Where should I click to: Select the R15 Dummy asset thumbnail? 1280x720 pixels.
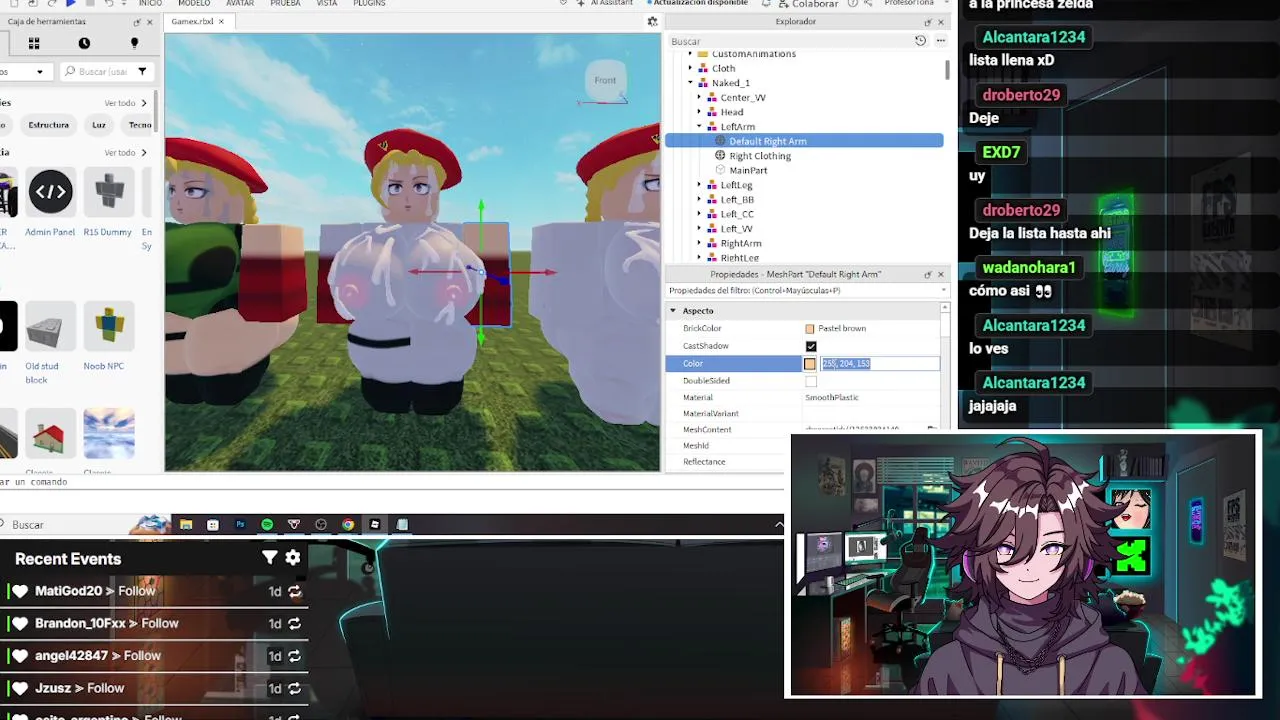108,192
